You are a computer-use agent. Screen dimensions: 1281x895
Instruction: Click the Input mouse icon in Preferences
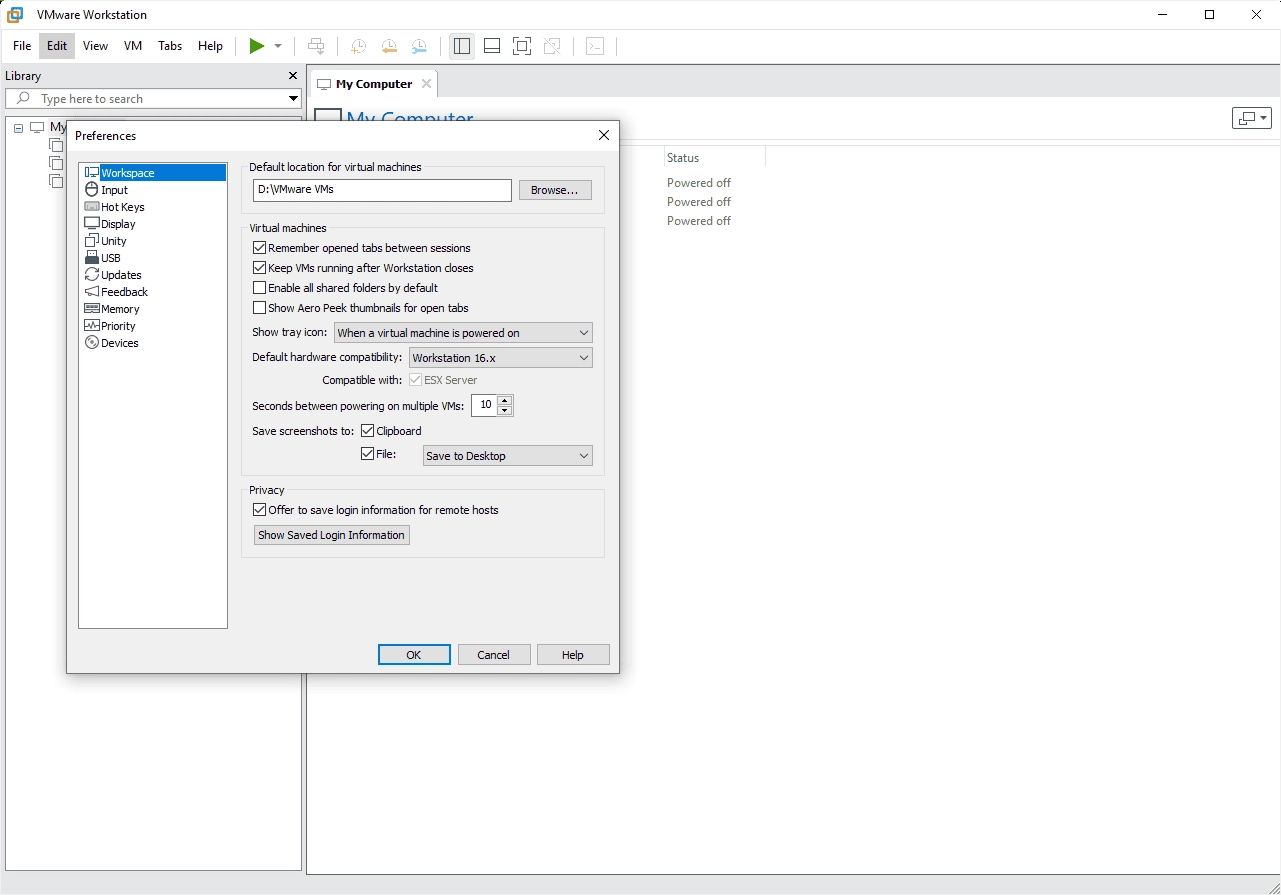click(92, 190)
